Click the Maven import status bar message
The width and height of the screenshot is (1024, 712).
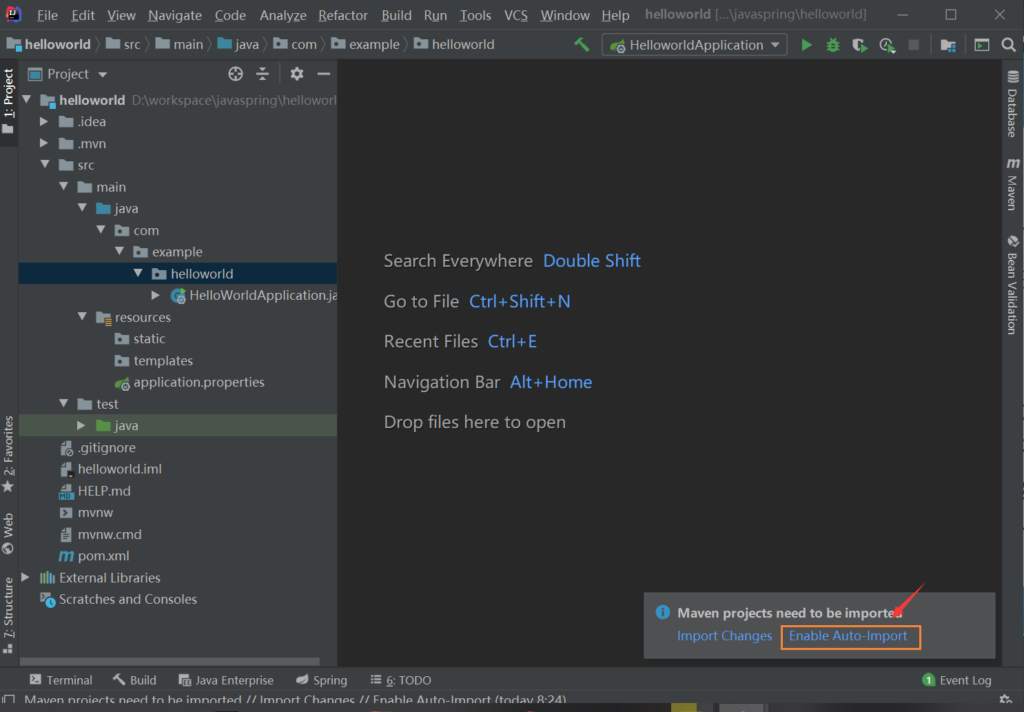[295, 700]
